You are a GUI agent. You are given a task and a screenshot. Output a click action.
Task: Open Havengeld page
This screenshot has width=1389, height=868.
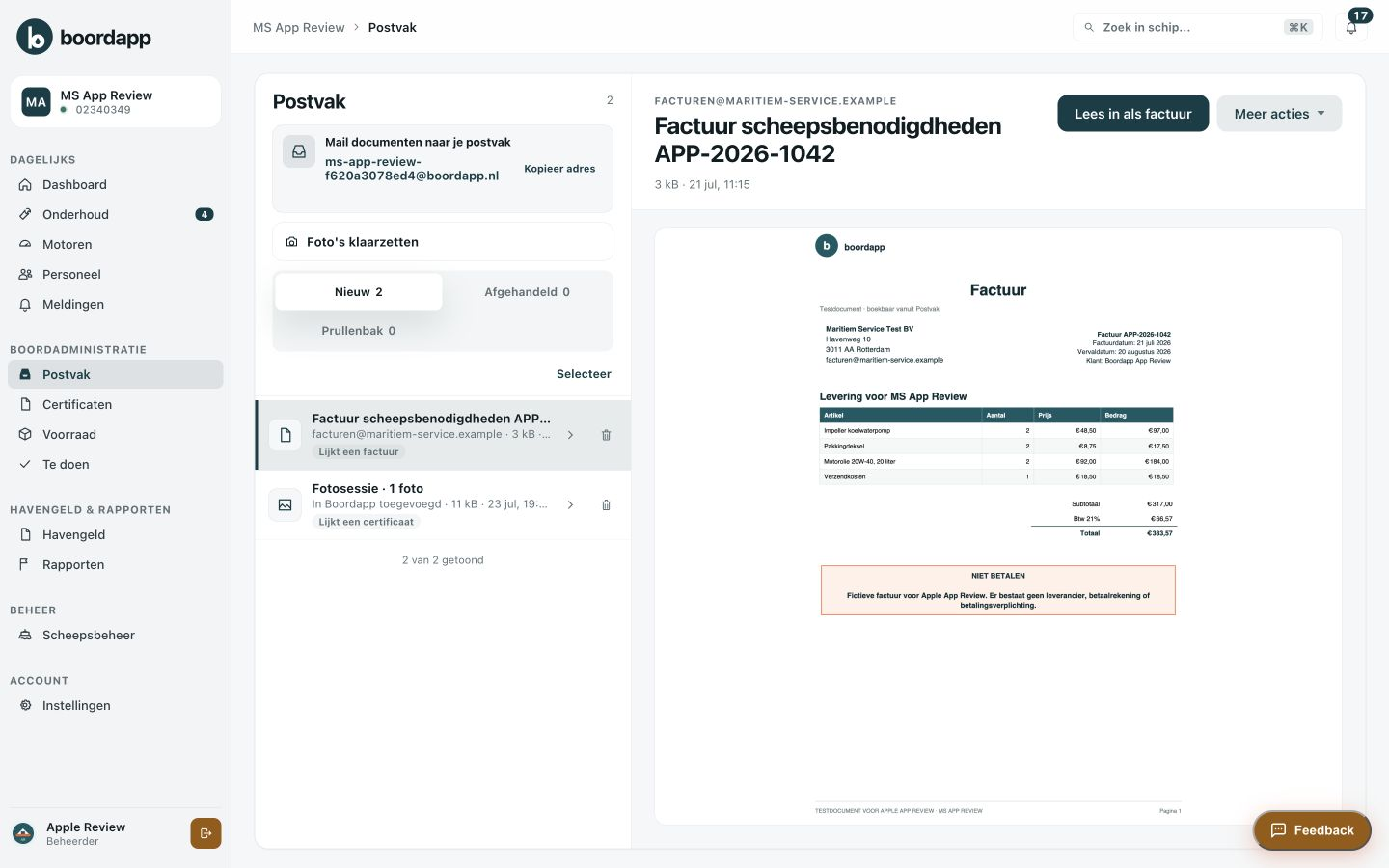(116, 534)
